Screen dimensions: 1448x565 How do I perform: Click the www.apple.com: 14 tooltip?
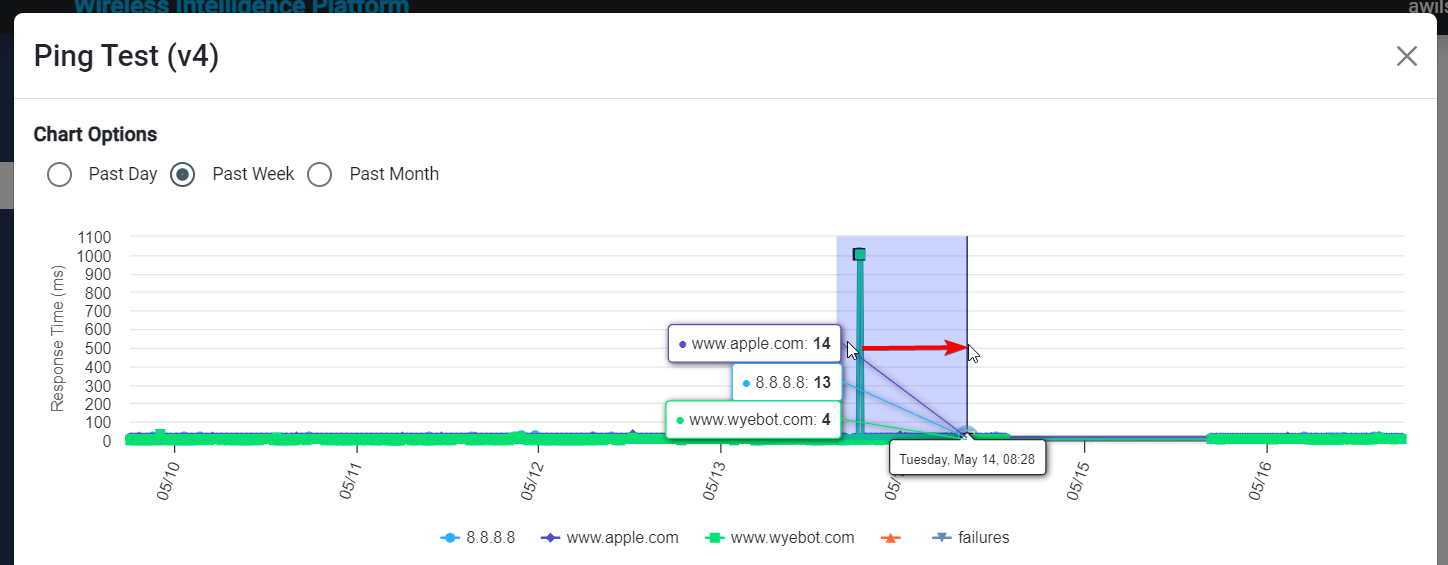point(755,344)
